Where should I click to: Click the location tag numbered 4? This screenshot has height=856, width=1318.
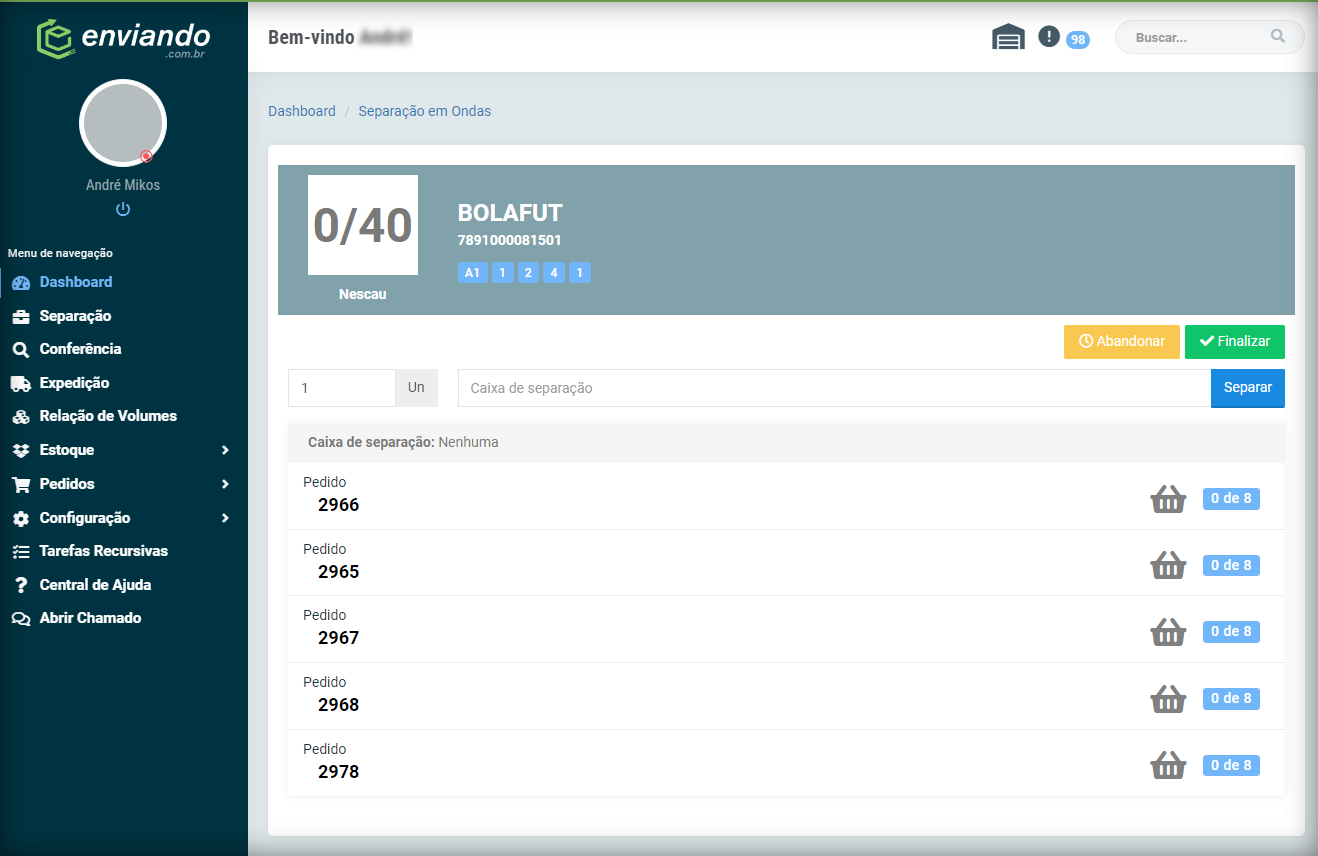(x=554, y=273)
